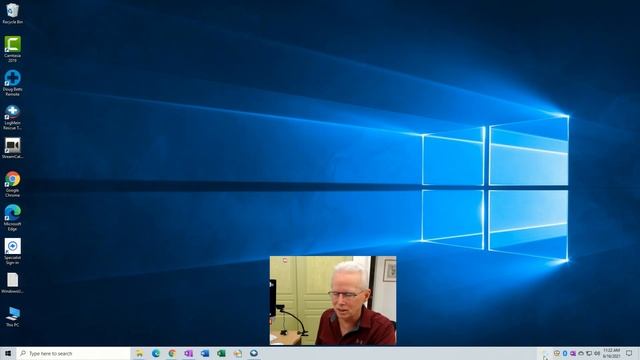
Task: Click the OneDrive cloud tray icon
Action: 581,353
